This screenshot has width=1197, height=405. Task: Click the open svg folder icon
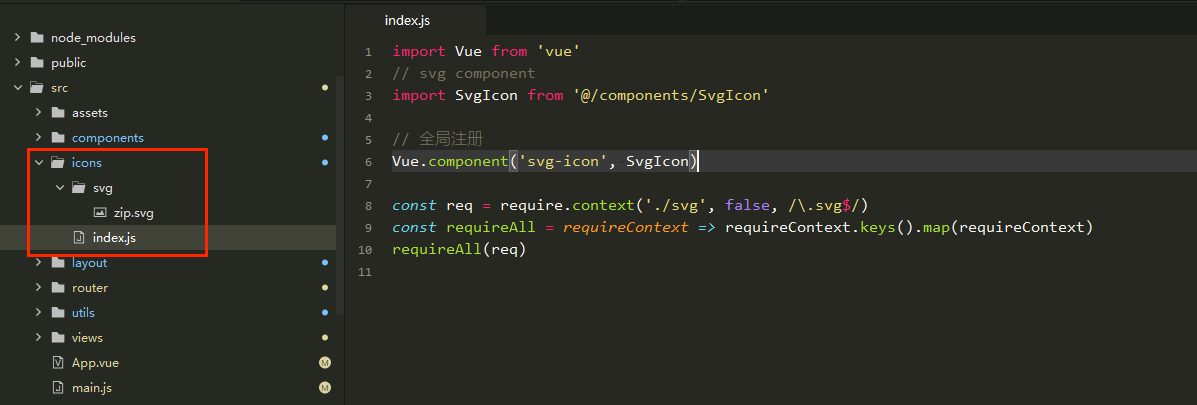pos(79,188)
